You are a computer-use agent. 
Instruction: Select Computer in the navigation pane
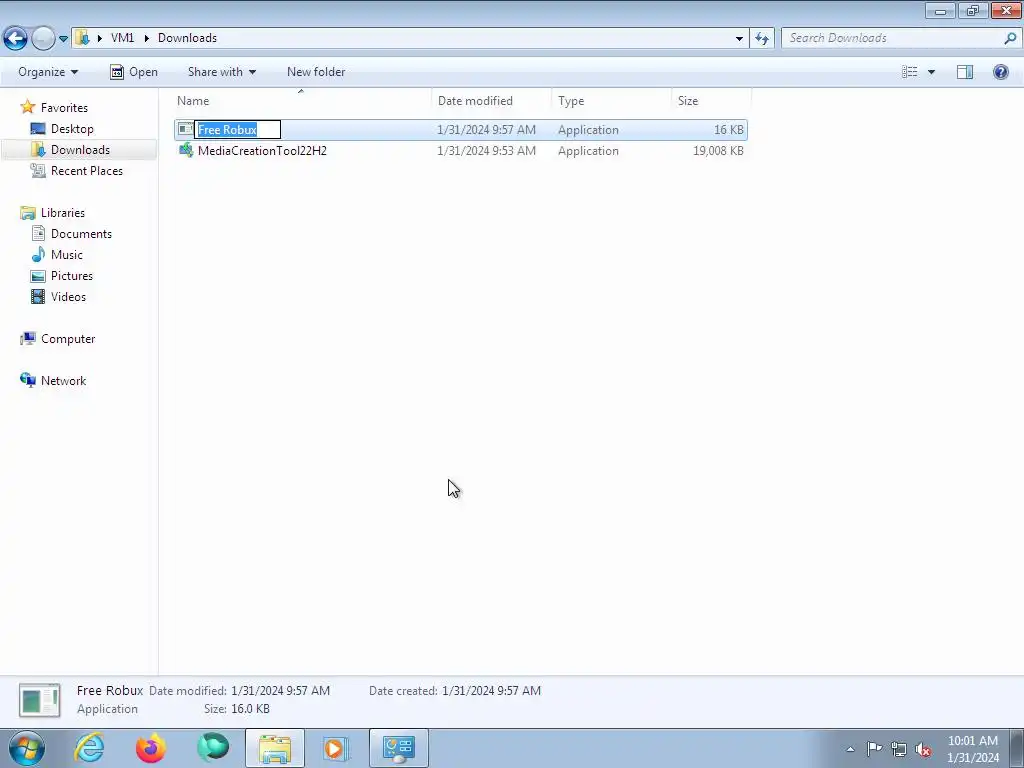point(68,339)
